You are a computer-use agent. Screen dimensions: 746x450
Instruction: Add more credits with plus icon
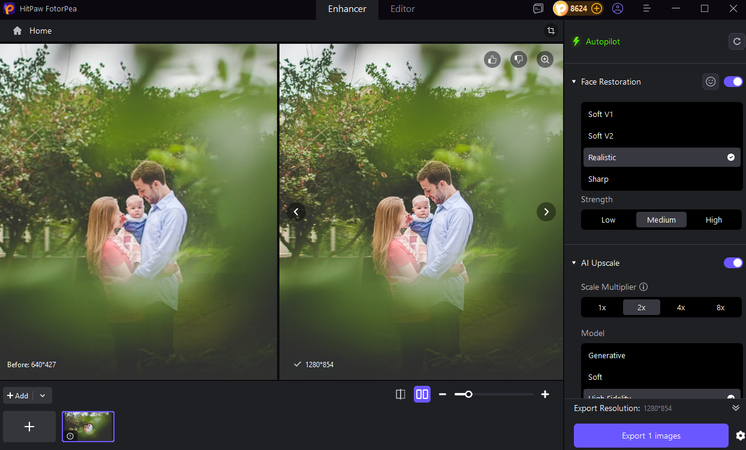597,9
